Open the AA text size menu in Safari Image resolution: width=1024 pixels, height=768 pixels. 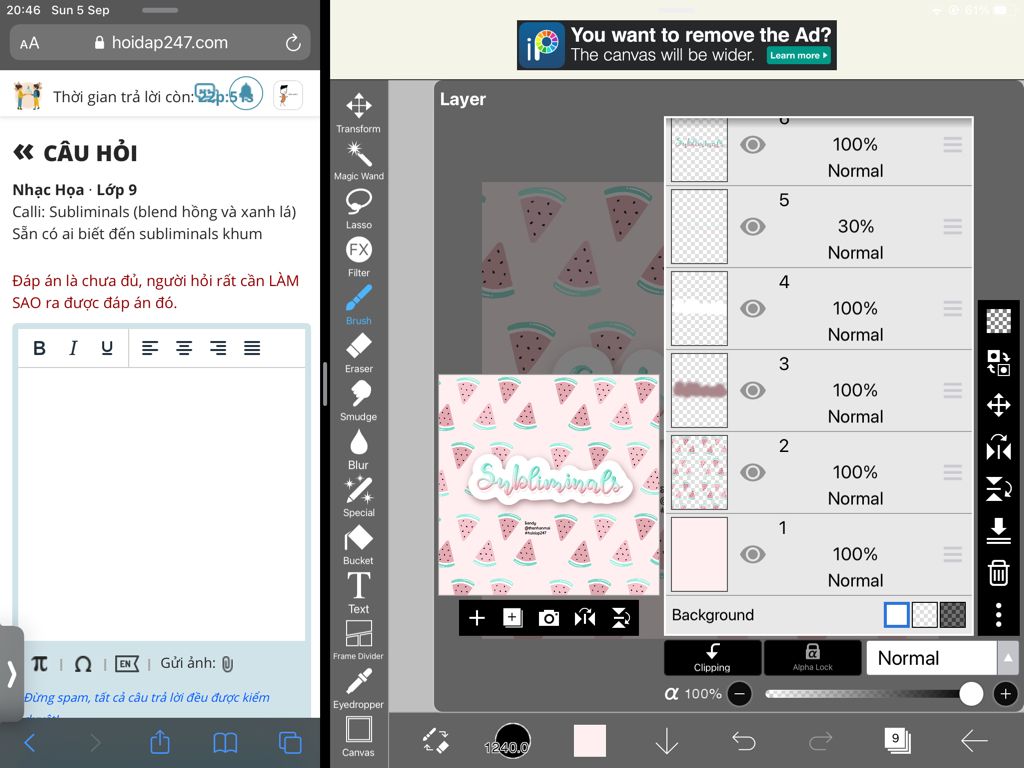coord(29,43)
